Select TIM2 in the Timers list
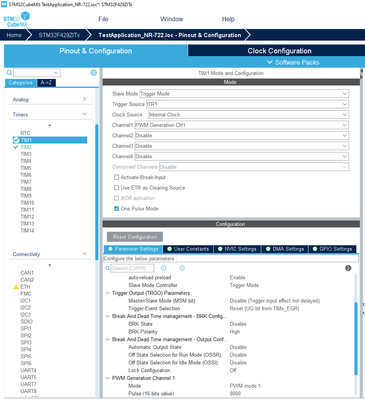The width and height of the screenshot is (365, 400). [x=26, y=147]
